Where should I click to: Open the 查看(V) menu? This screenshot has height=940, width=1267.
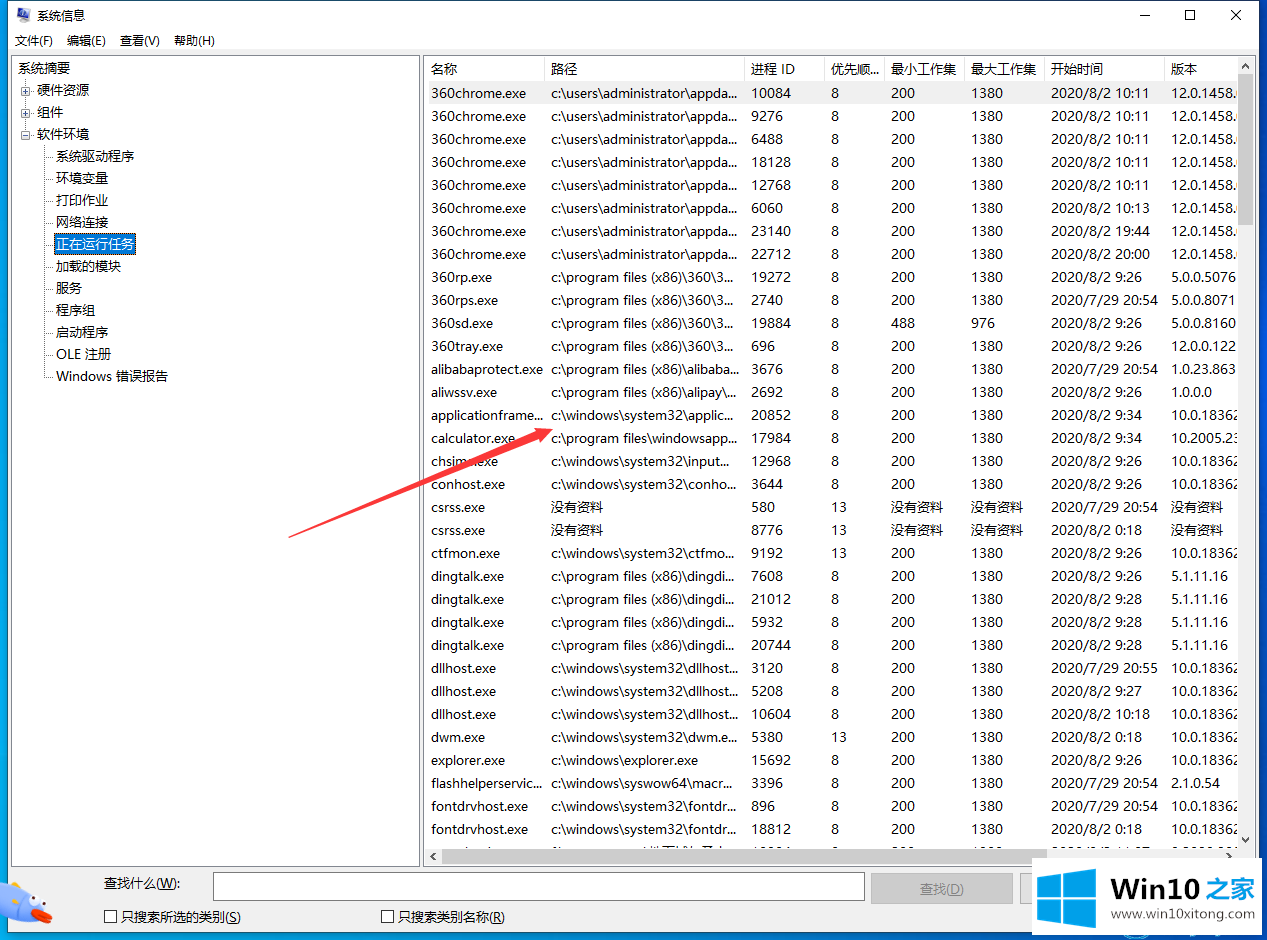coord(139,41)
